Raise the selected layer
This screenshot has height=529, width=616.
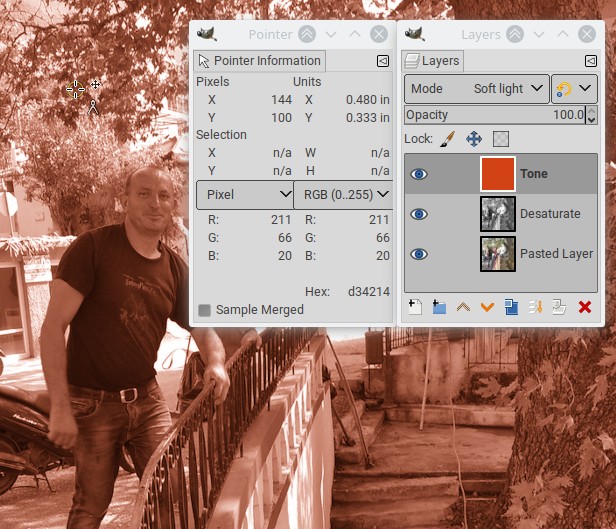463,307
